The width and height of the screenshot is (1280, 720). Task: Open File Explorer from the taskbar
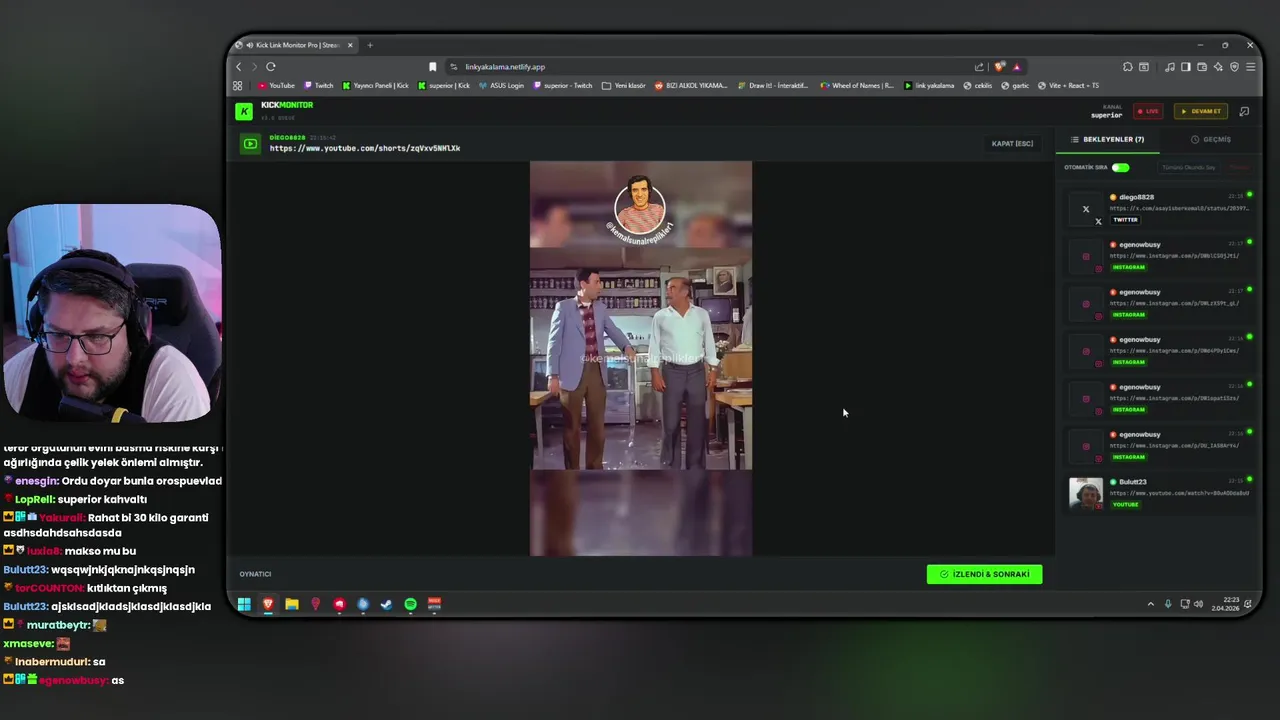pyautogui.click(x=292, y=604)
